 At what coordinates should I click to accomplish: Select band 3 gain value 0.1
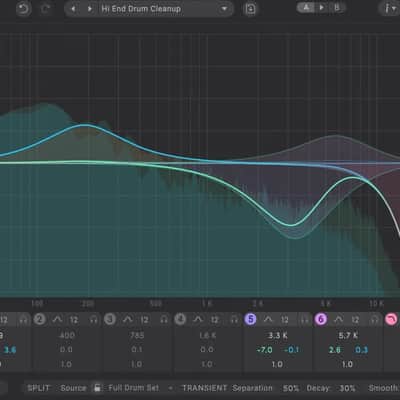click(137, 350)
